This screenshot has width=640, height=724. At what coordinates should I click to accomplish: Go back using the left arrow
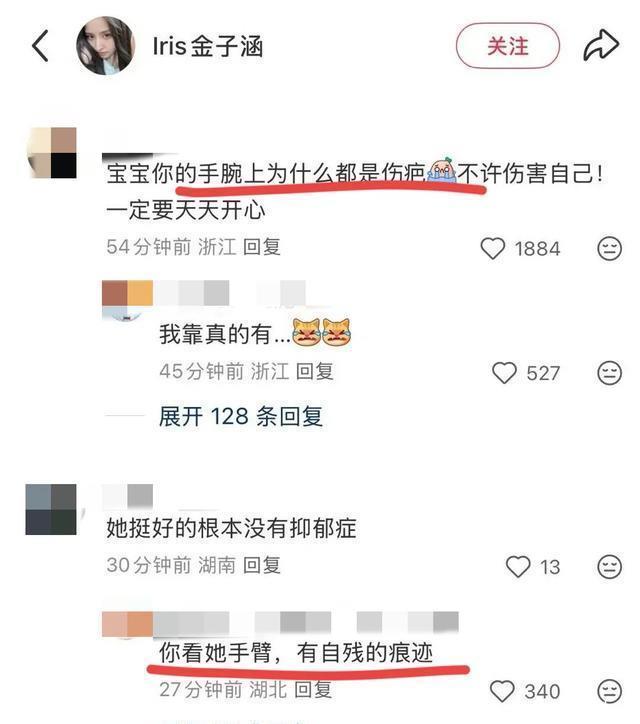40,46
